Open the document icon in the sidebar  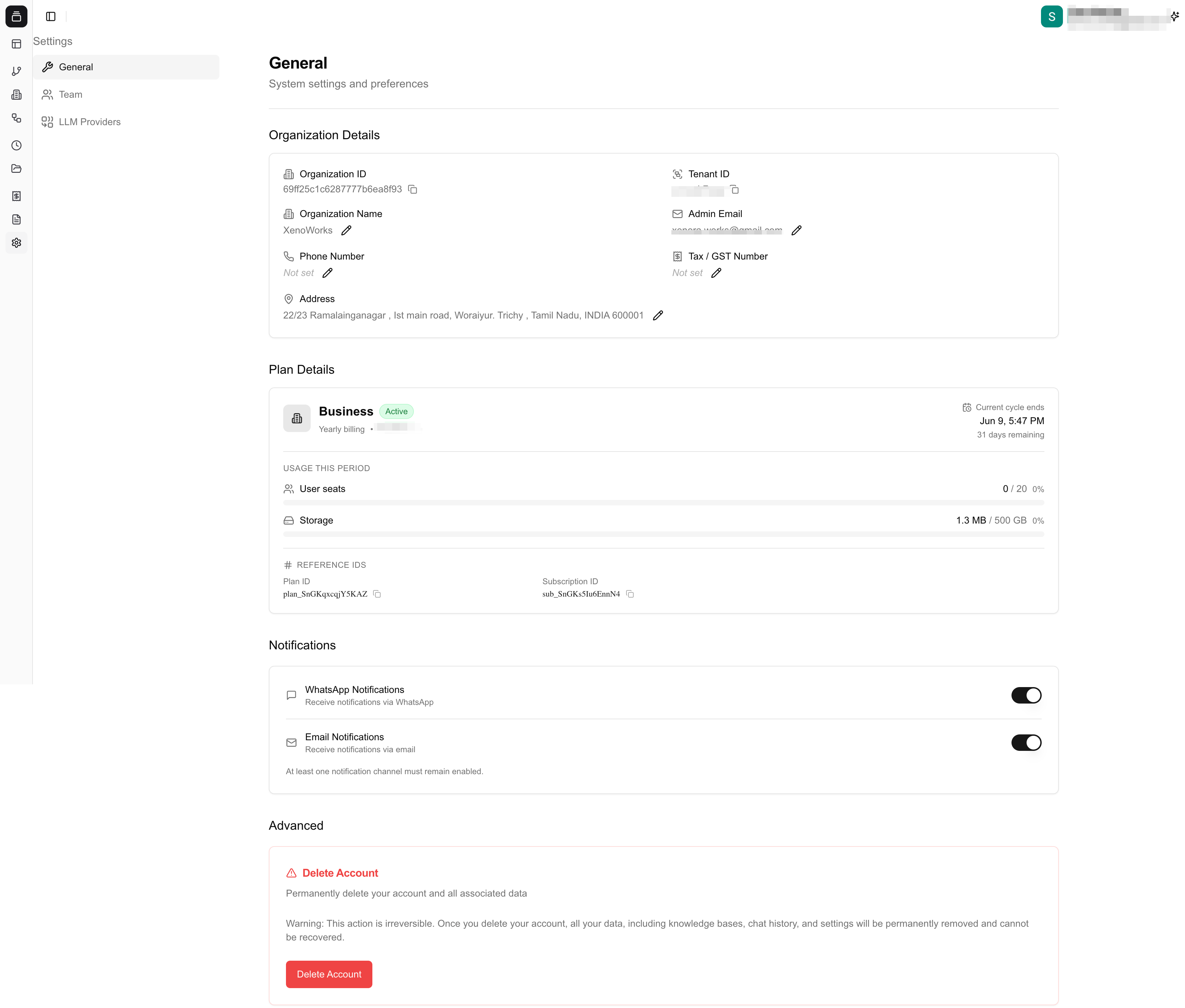pos(16,219)
